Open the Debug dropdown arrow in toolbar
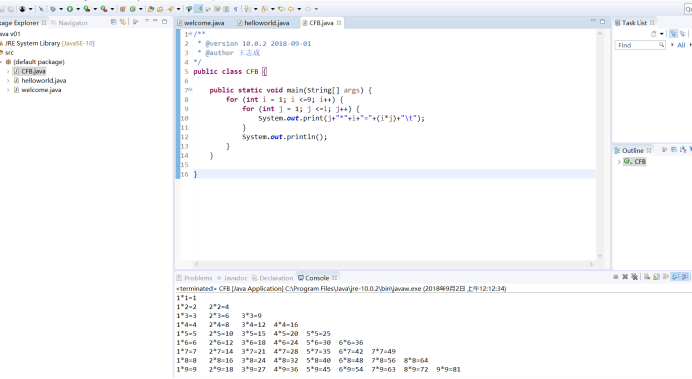 [61, 9]
